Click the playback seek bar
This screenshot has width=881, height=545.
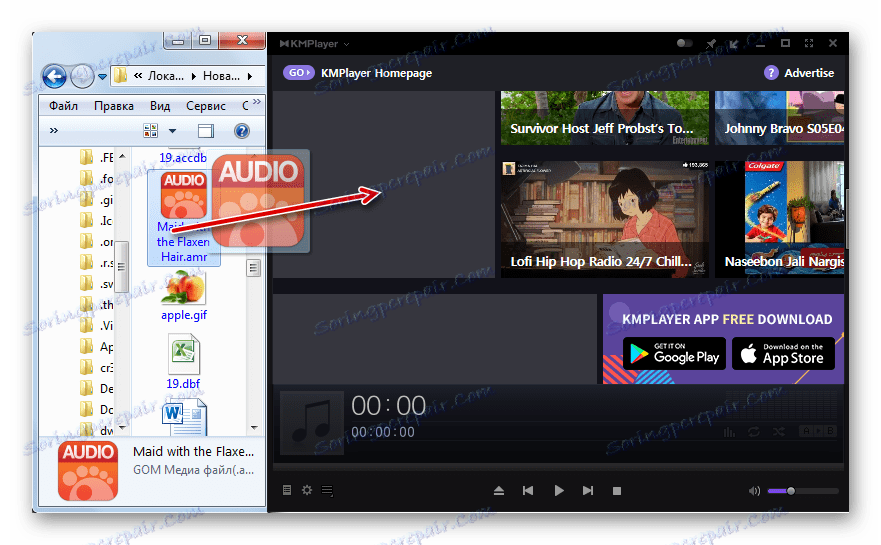[558, 466]
